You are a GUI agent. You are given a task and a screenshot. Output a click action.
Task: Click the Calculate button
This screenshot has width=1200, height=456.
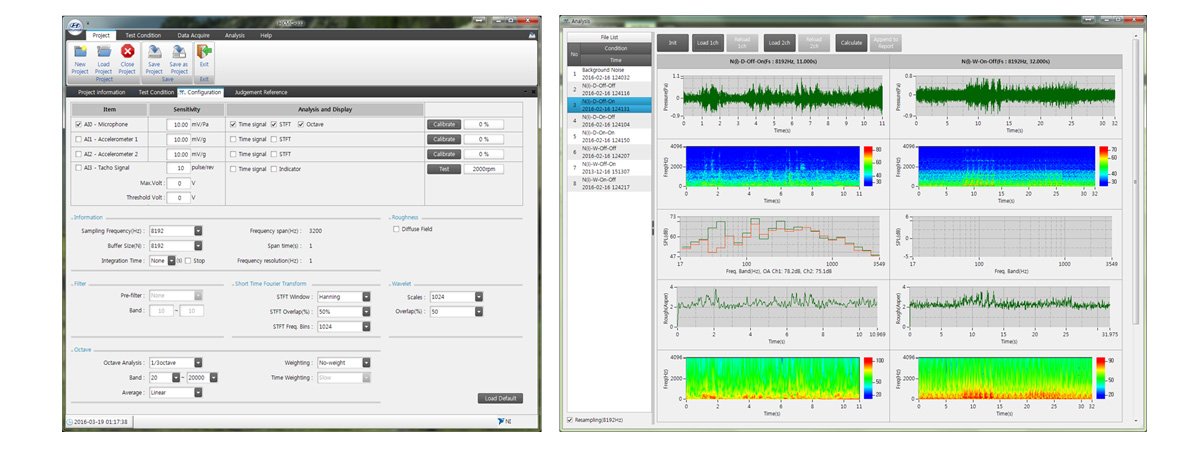pos(852,42)
